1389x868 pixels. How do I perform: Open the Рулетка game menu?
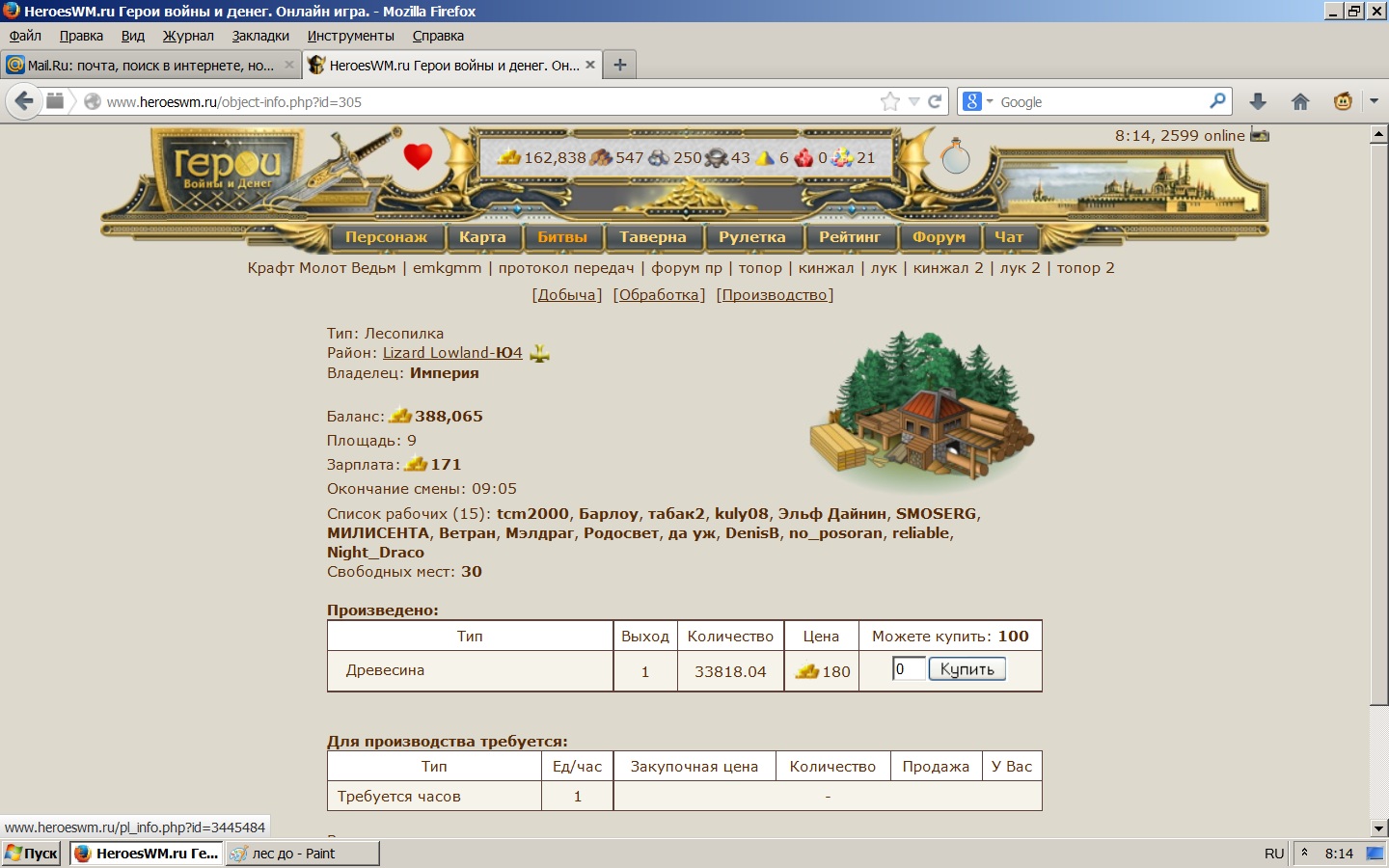tap(752, 237)
